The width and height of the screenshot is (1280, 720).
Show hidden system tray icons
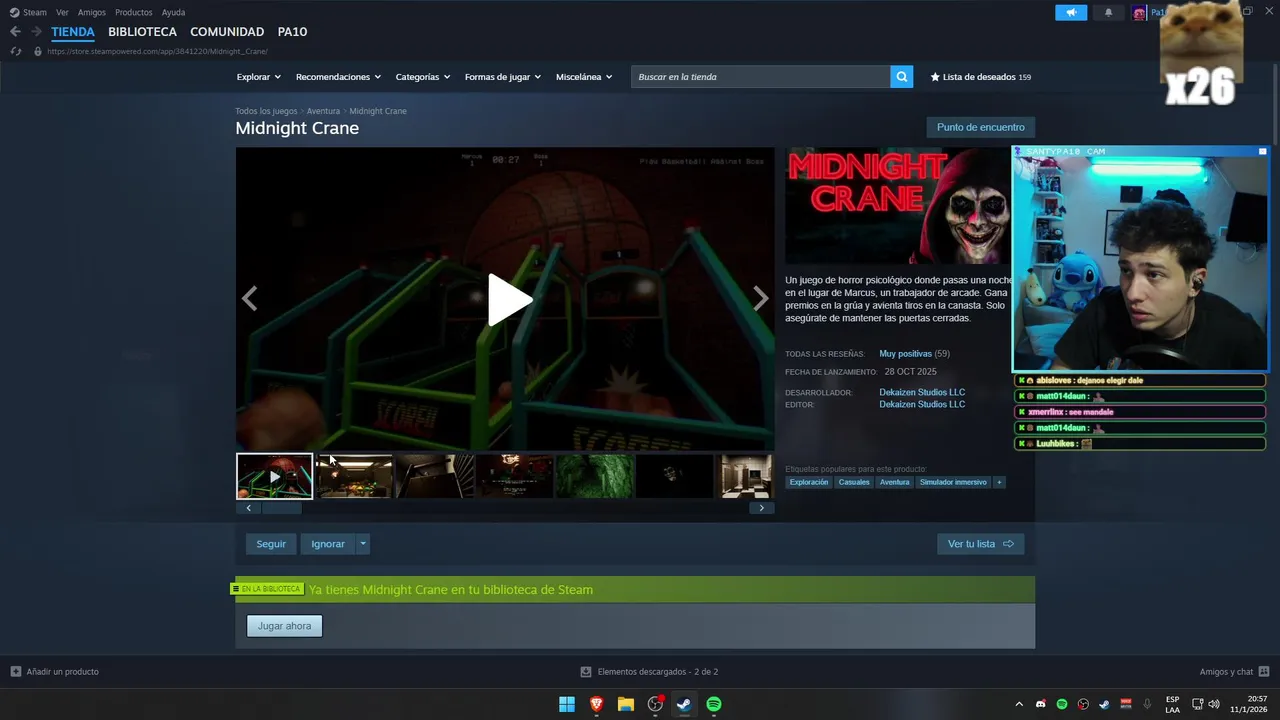(1019, 704)
